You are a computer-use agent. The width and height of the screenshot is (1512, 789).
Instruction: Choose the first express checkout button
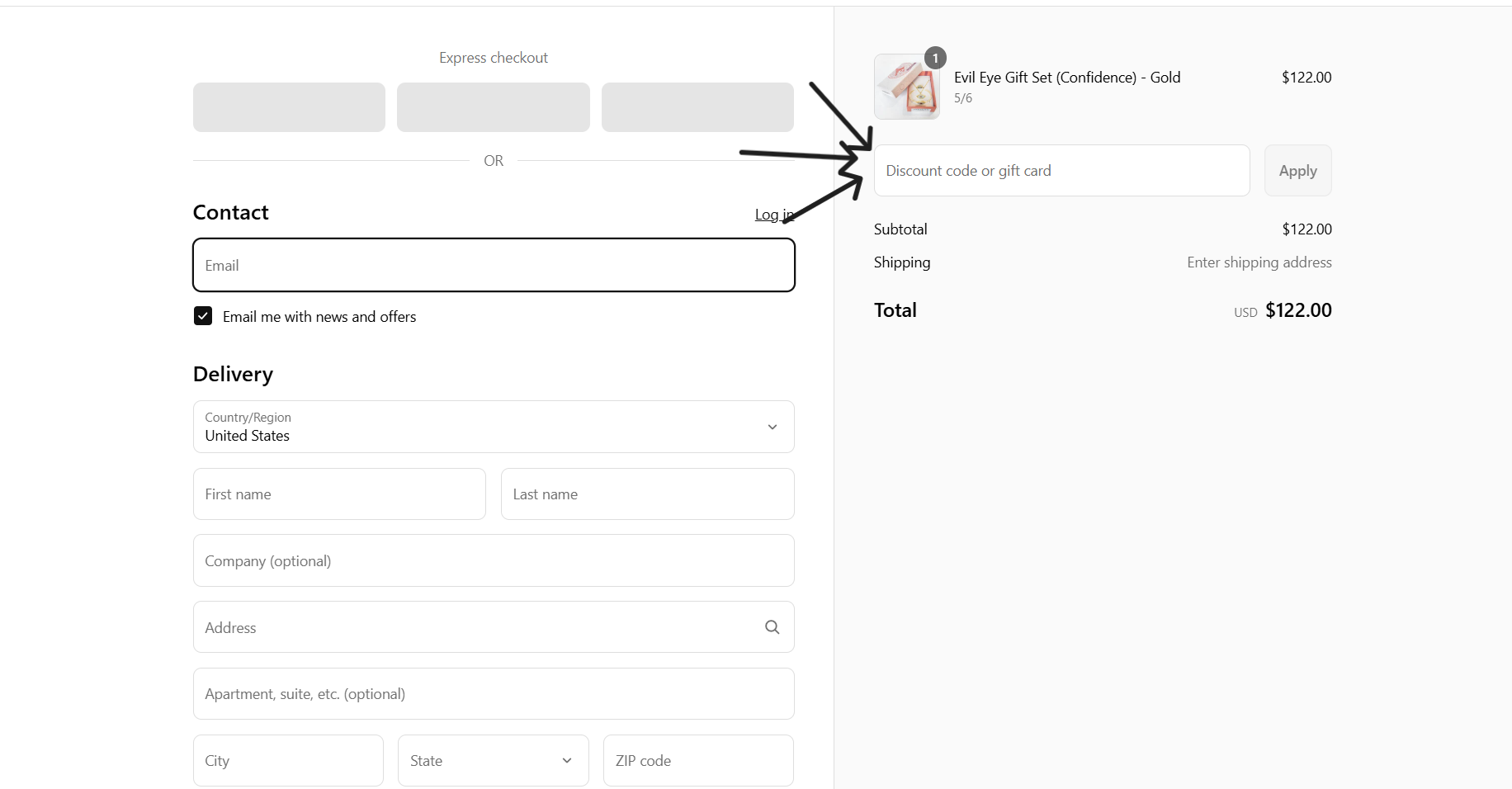289,107
